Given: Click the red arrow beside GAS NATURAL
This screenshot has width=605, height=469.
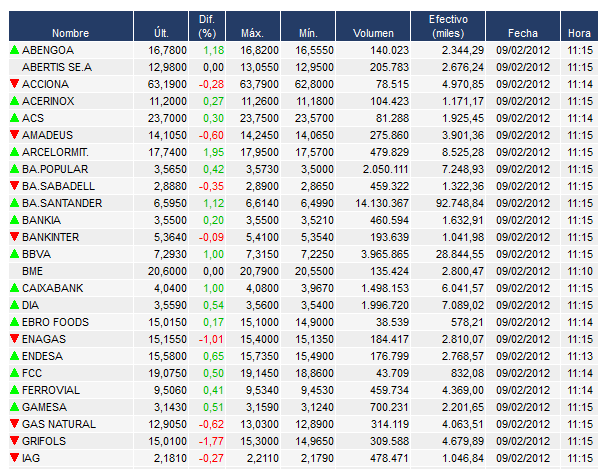Looking at the screenshot, I should [15, 423].
